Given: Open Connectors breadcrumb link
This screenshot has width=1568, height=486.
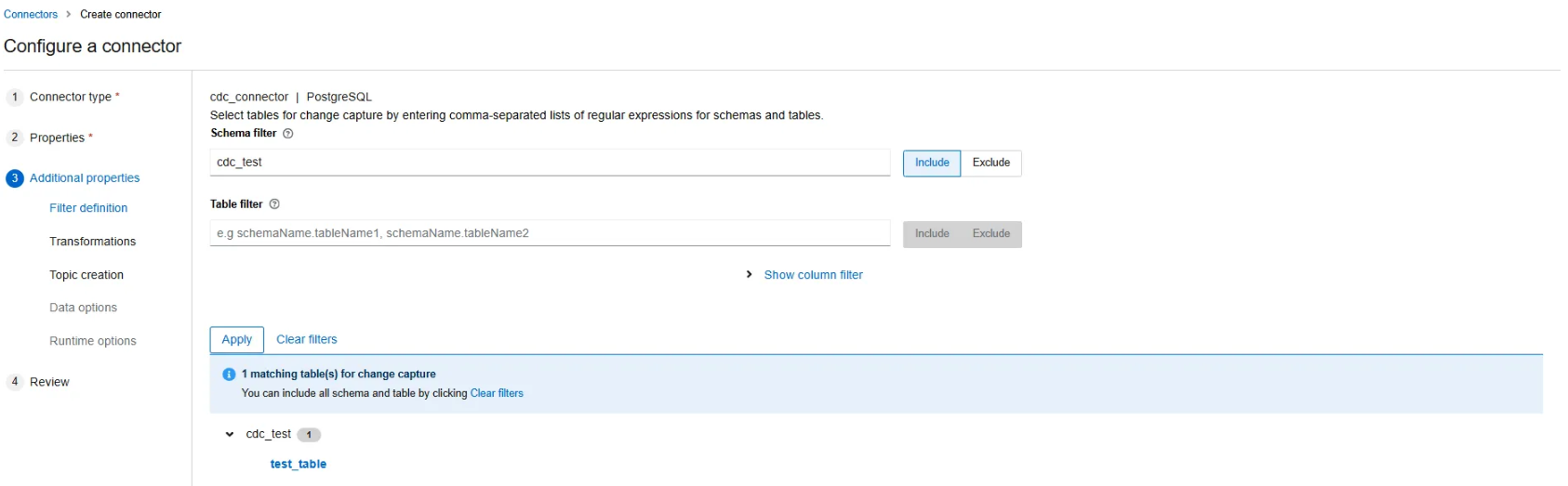Looking at the screenshot, I should click(x=31, y=15).
